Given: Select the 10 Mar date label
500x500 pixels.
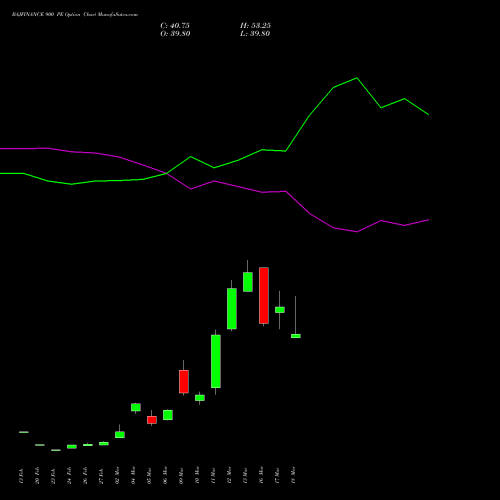Looking at the screenshot, I should 197,476.
